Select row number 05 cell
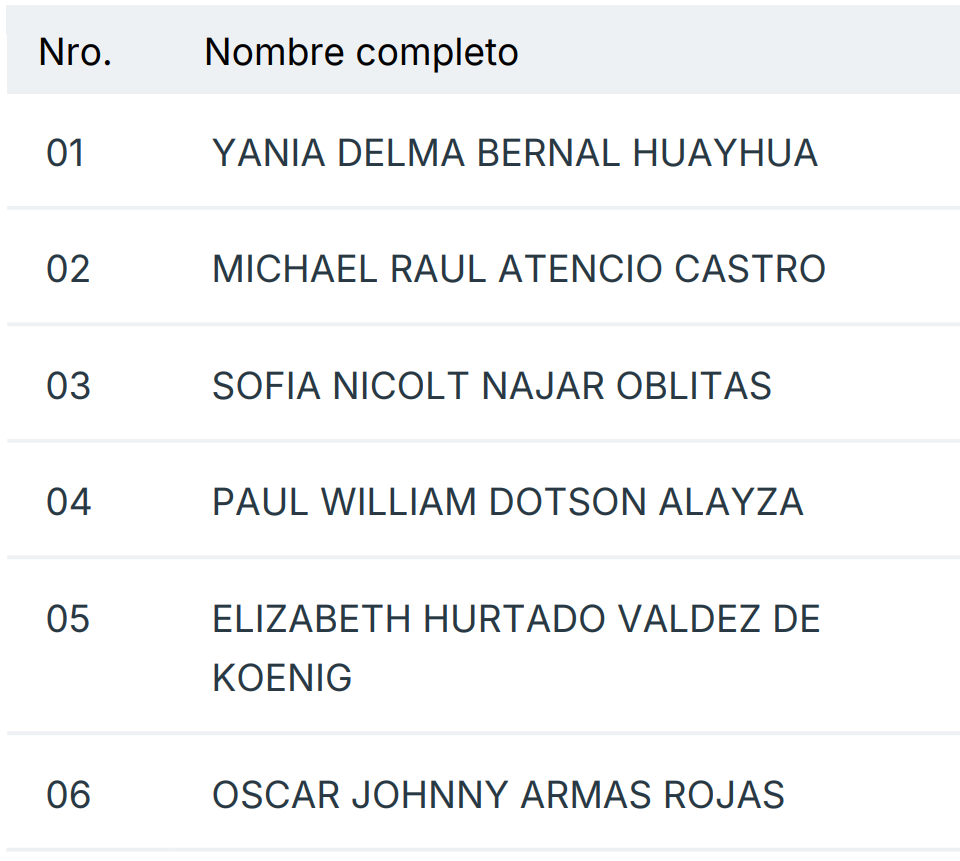Viewport: 960px width, 861px height. [x=68, y=619]
